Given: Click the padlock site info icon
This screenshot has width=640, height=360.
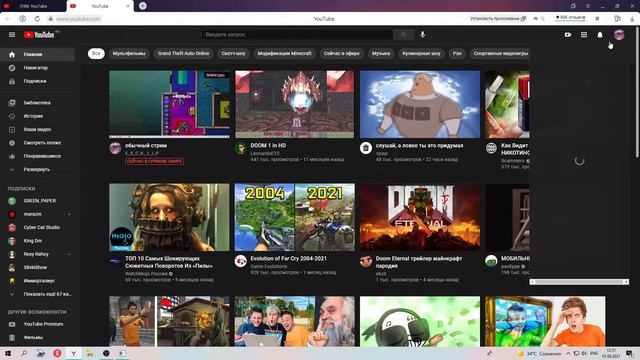Looking at the screenshot, I should pos(51,19).
